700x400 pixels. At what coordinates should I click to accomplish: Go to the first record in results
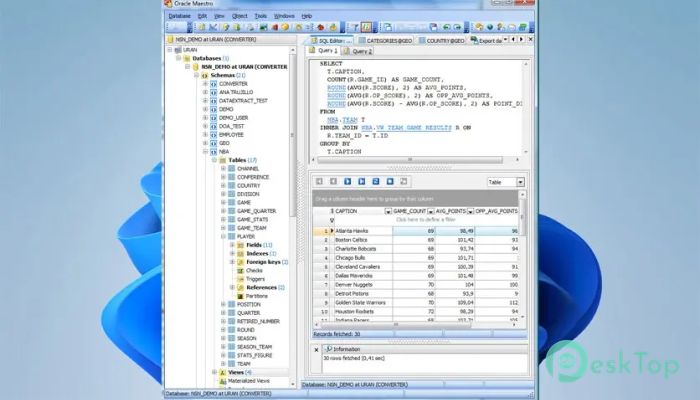click(319, 181)
